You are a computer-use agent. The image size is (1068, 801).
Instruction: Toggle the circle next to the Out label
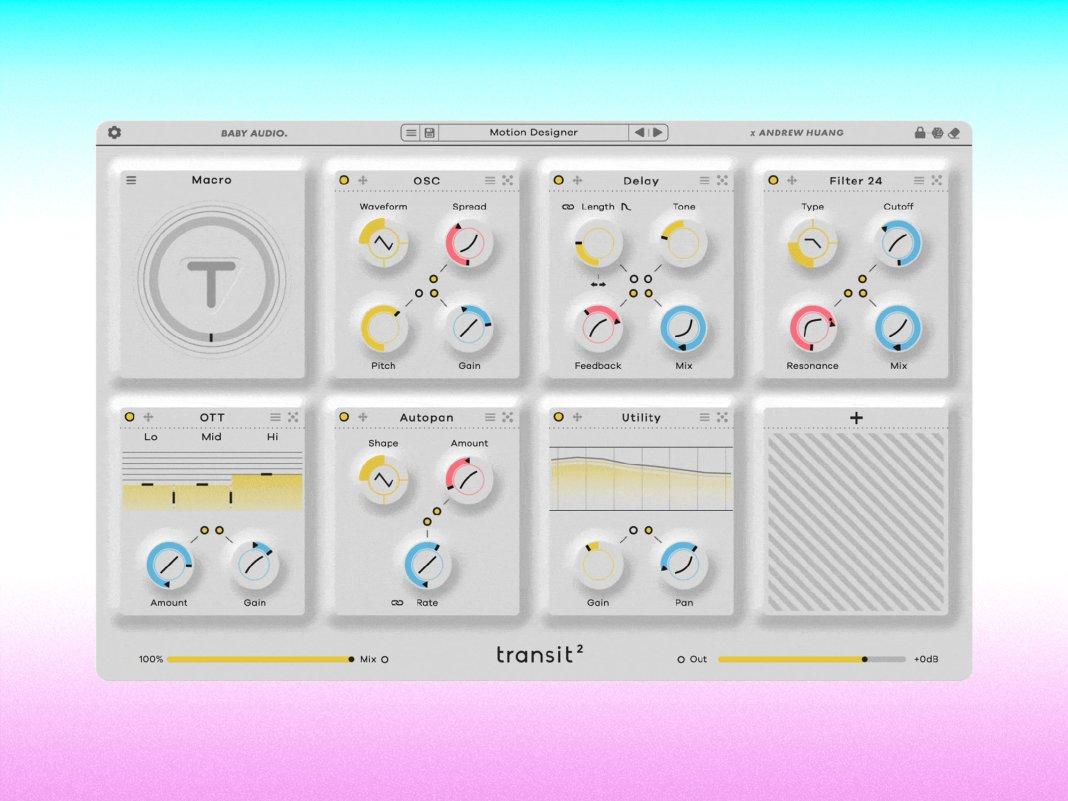pyautogui.click(x=680, y=659)
